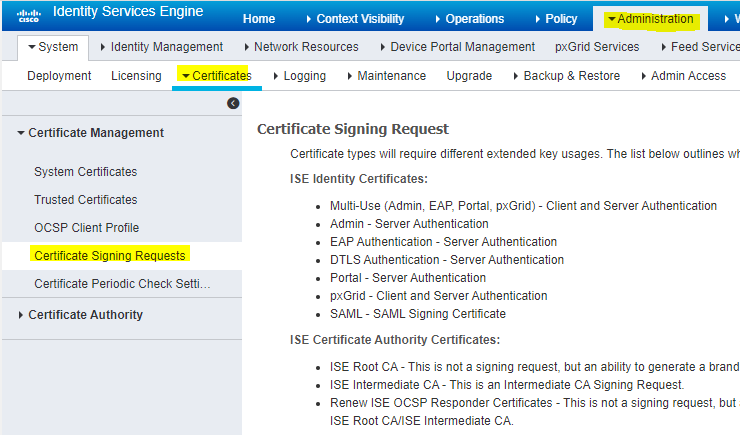The image size is (740, 435).
Task: Open the Upgrade page
Action: 469,76
